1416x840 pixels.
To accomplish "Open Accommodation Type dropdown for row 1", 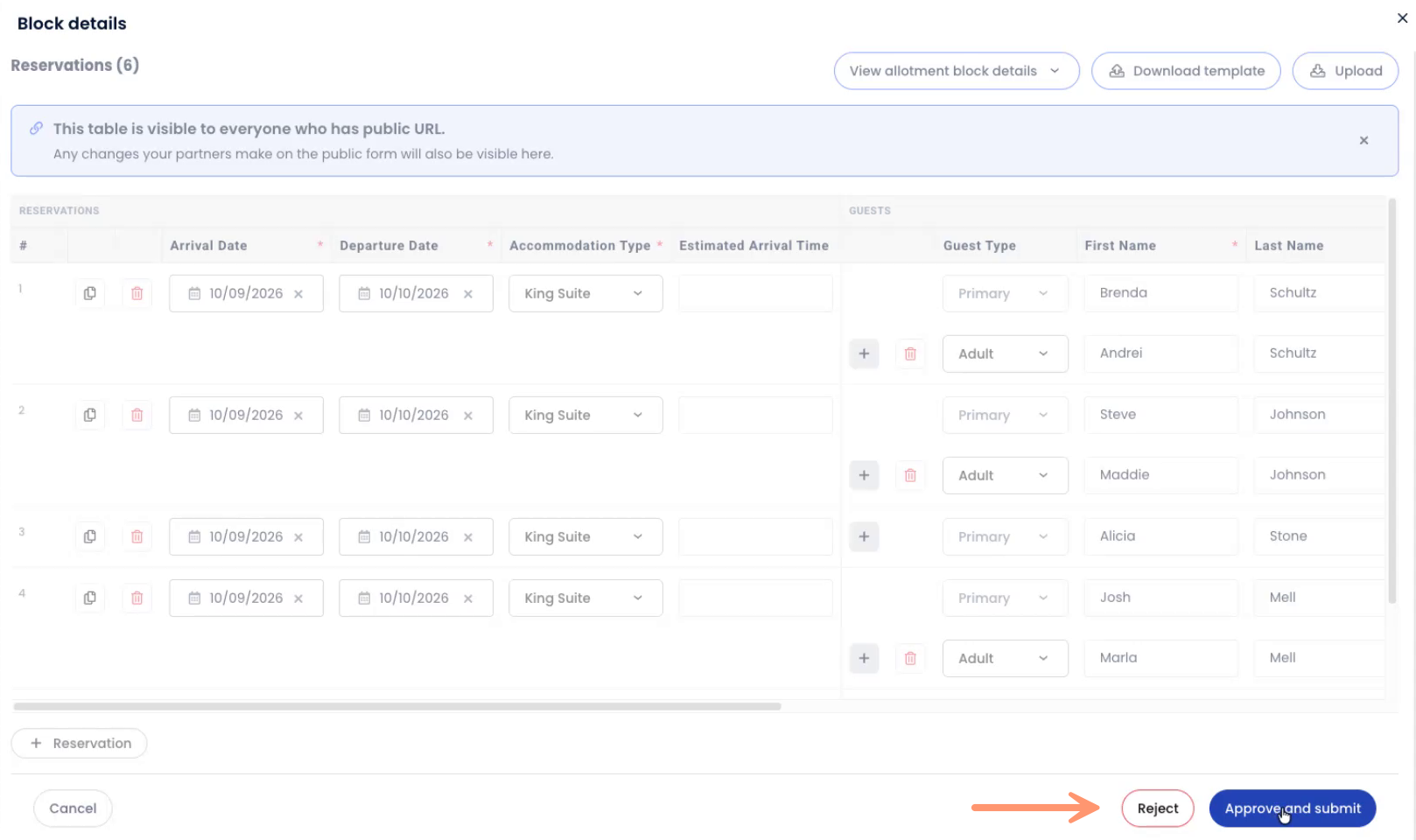I will pos(585,293).
